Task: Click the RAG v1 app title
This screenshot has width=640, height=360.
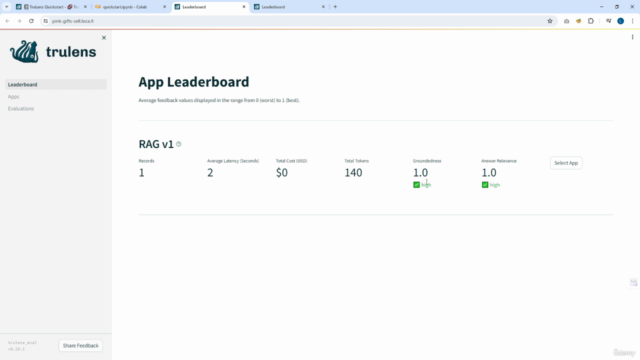Action: (x=156, y=144)
